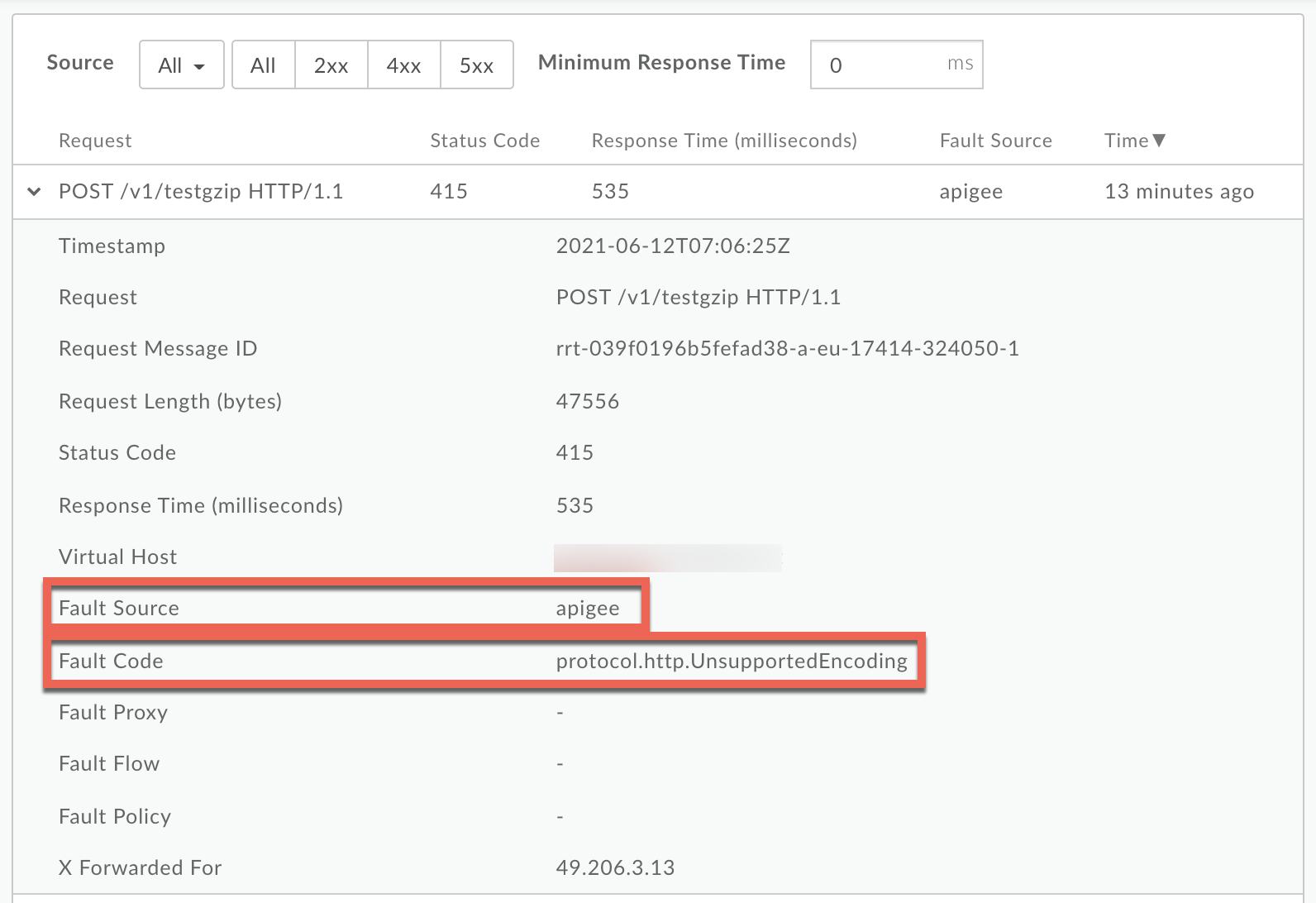The width and height of the screenshot is (1316, 903).
Task: Click the 2021-06-12 Timestamp value
Action: pos(673,246)
